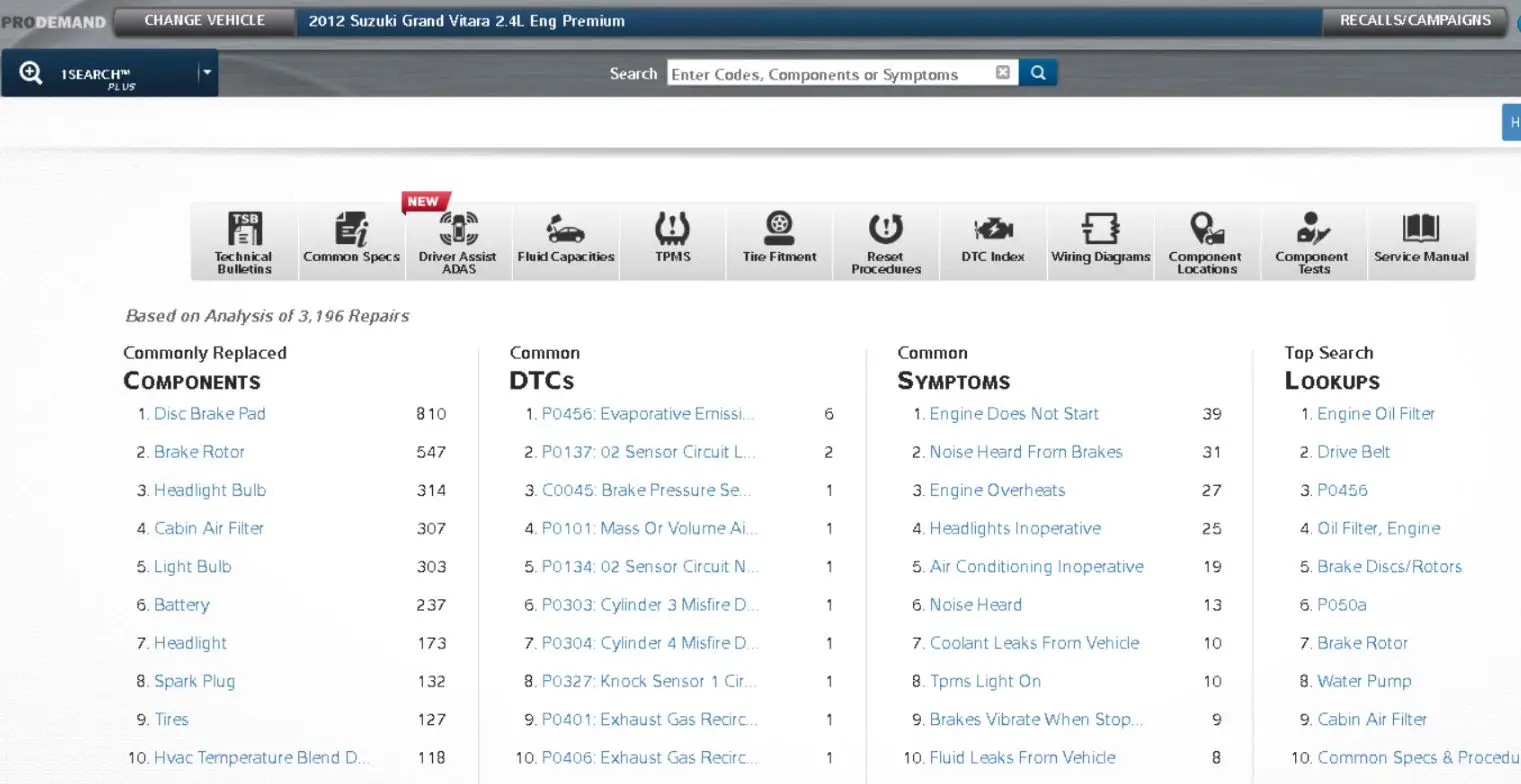Open P0456 under Top Search Lookups

[1342, 490]
